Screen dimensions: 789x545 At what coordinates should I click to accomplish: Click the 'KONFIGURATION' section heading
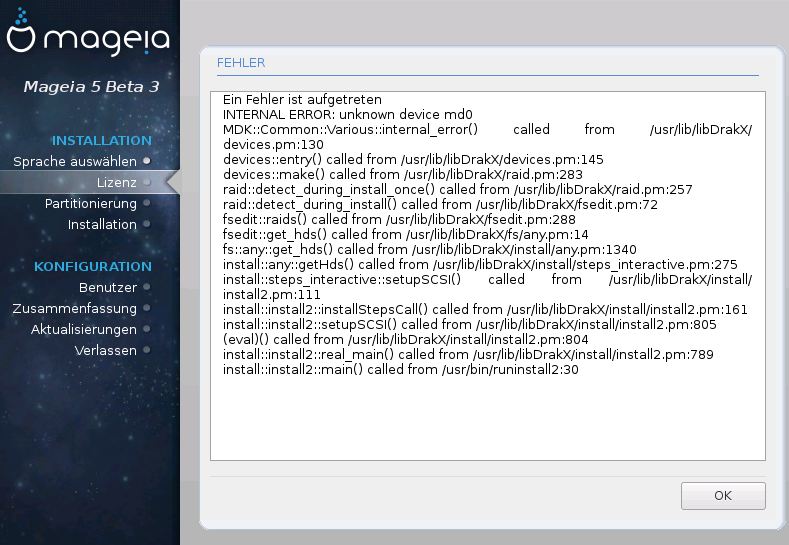pos(93,266)
